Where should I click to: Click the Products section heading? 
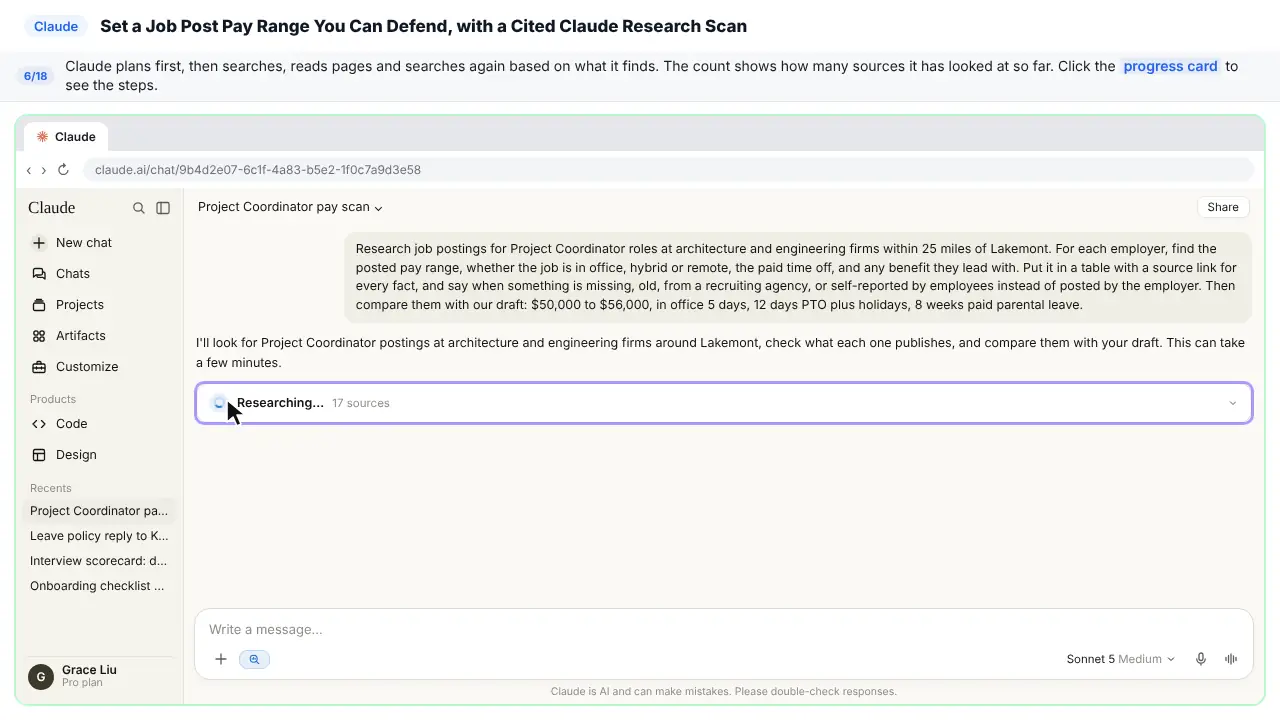pyautogui.click(x=53, y=399)
